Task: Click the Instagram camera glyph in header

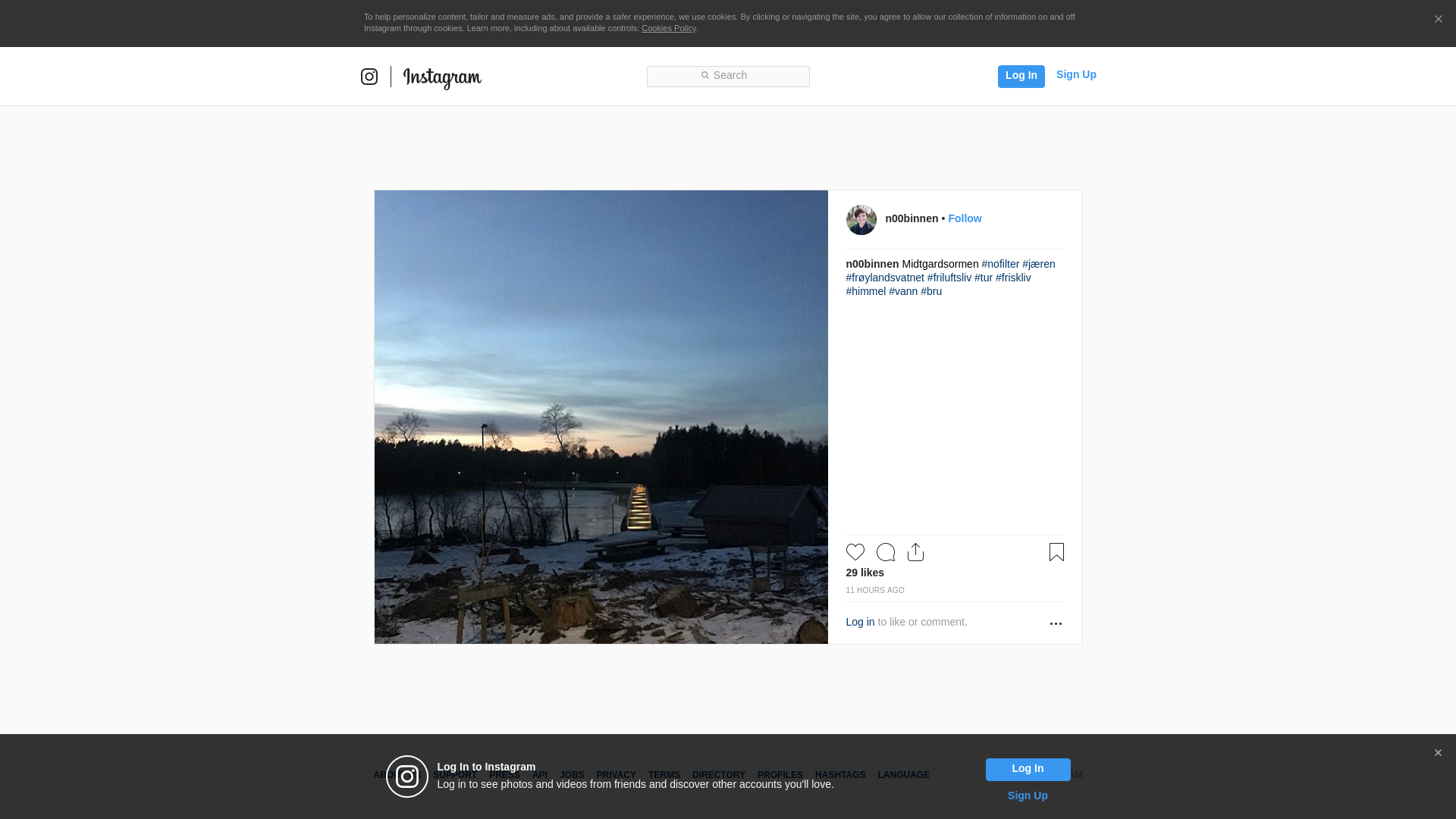Action: pyautogui.click(x=369, y=77)
